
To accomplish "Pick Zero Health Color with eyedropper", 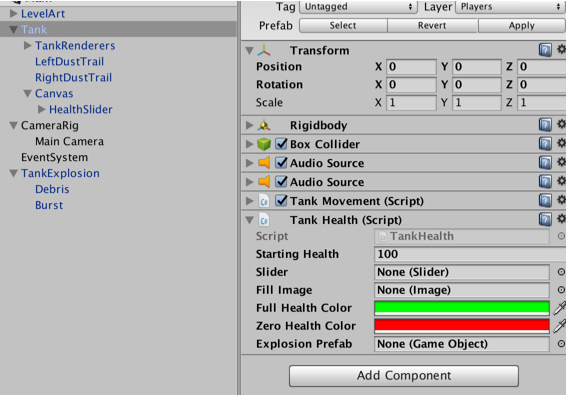I will [x=560, y=326].
